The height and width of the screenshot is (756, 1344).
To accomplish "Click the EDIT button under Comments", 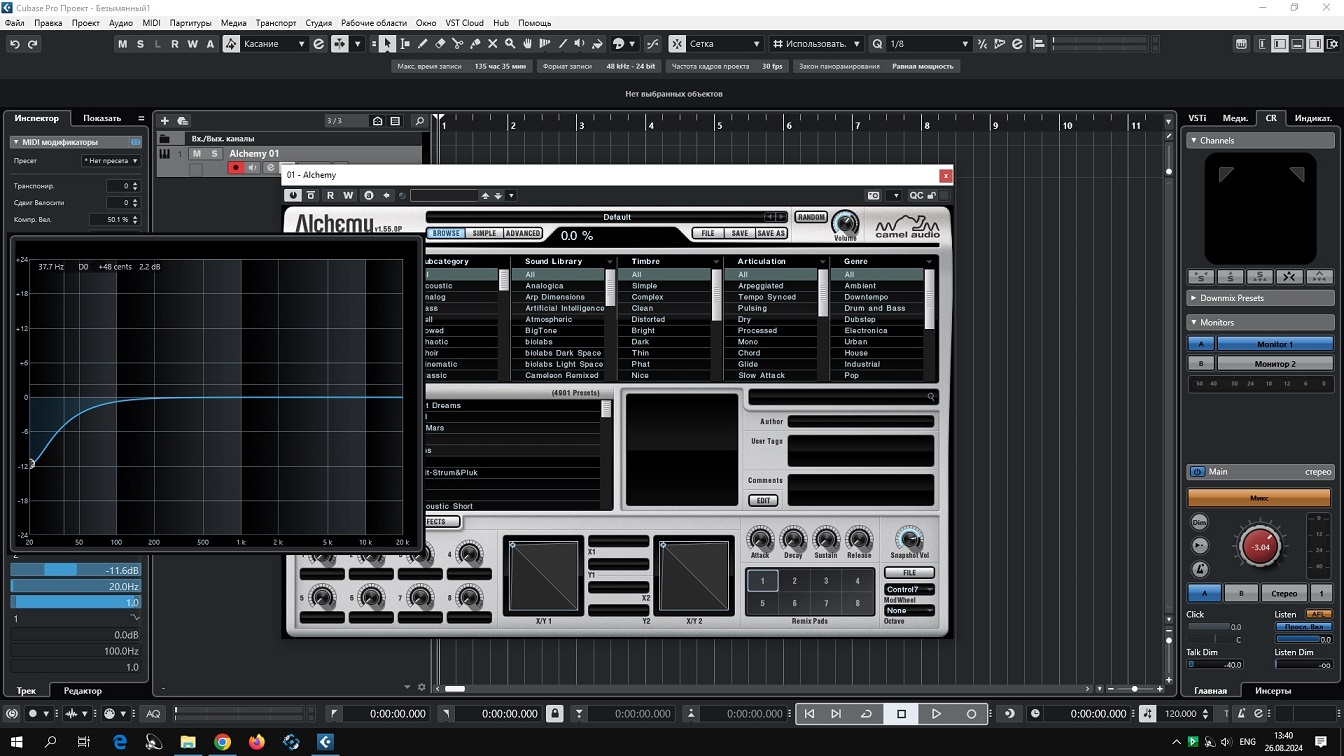I will click(x=763, y=500).
